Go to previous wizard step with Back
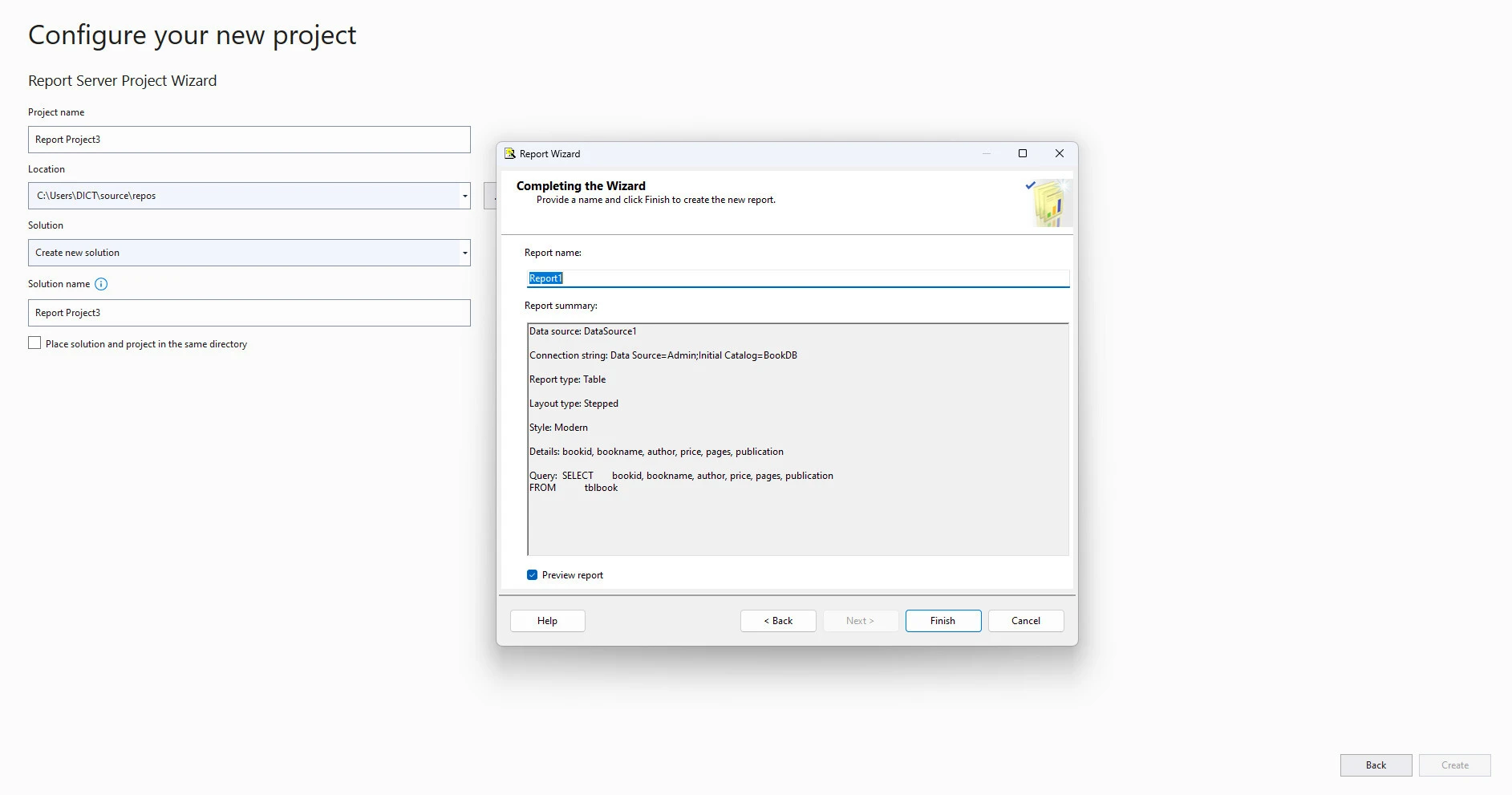 777,621
